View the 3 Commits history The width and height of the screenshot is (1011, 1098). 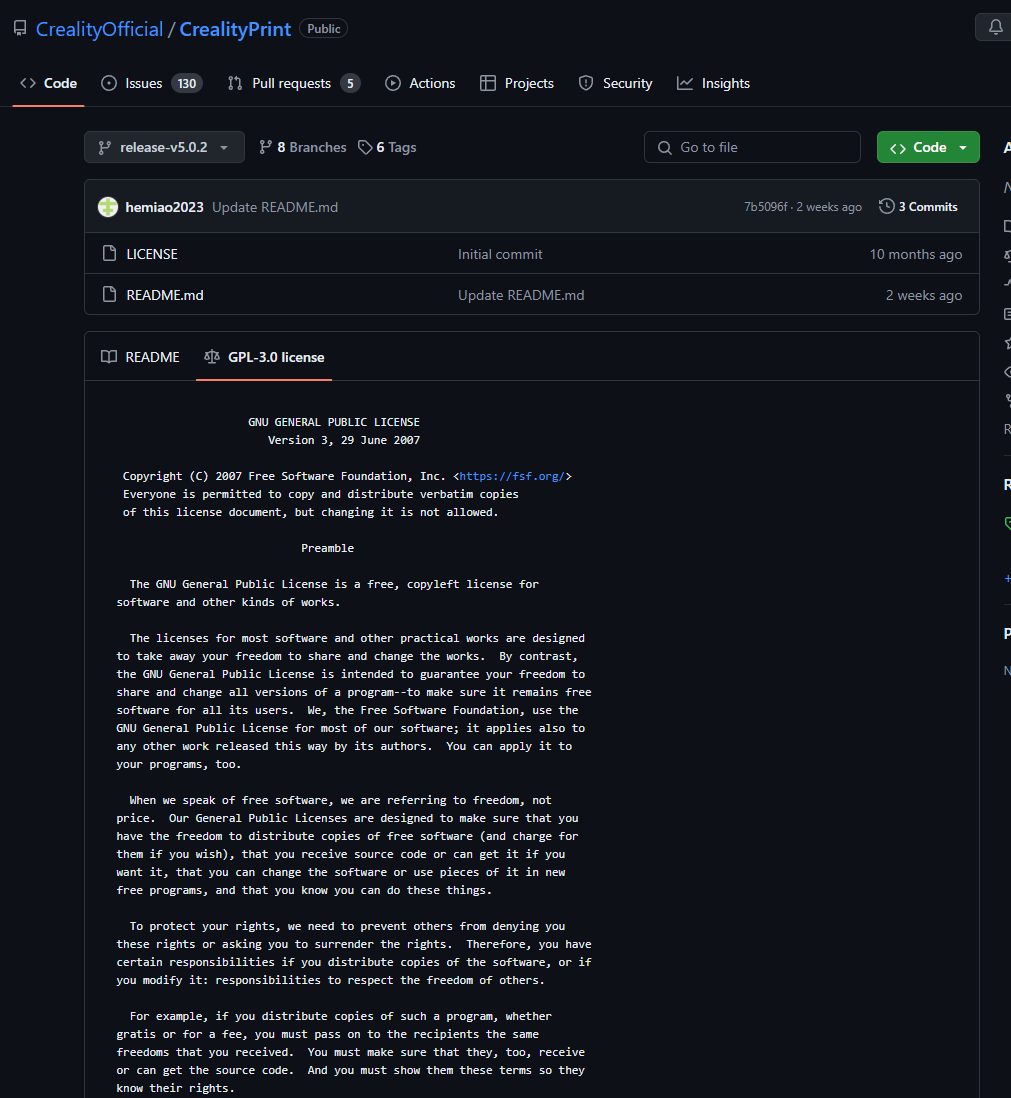(919, 207)
